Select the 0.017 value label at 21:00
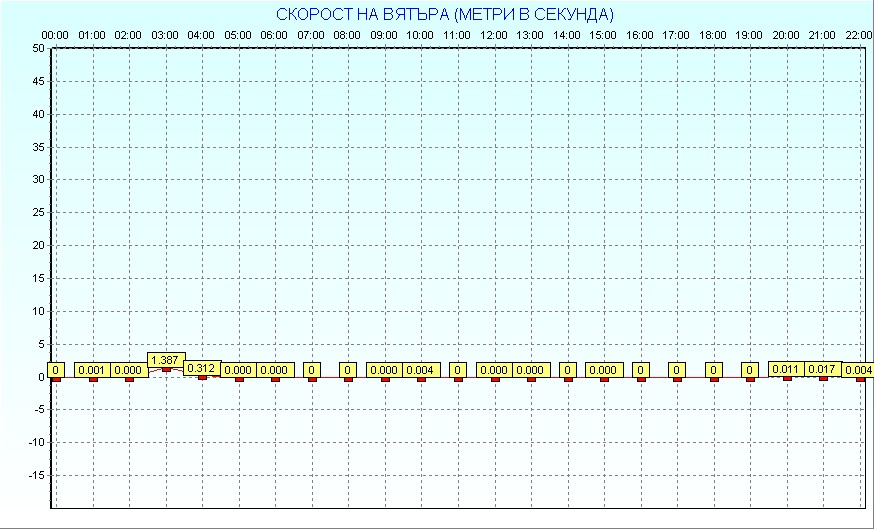The image size is (874, 529). pyautogui.click(x=823, y=369)
